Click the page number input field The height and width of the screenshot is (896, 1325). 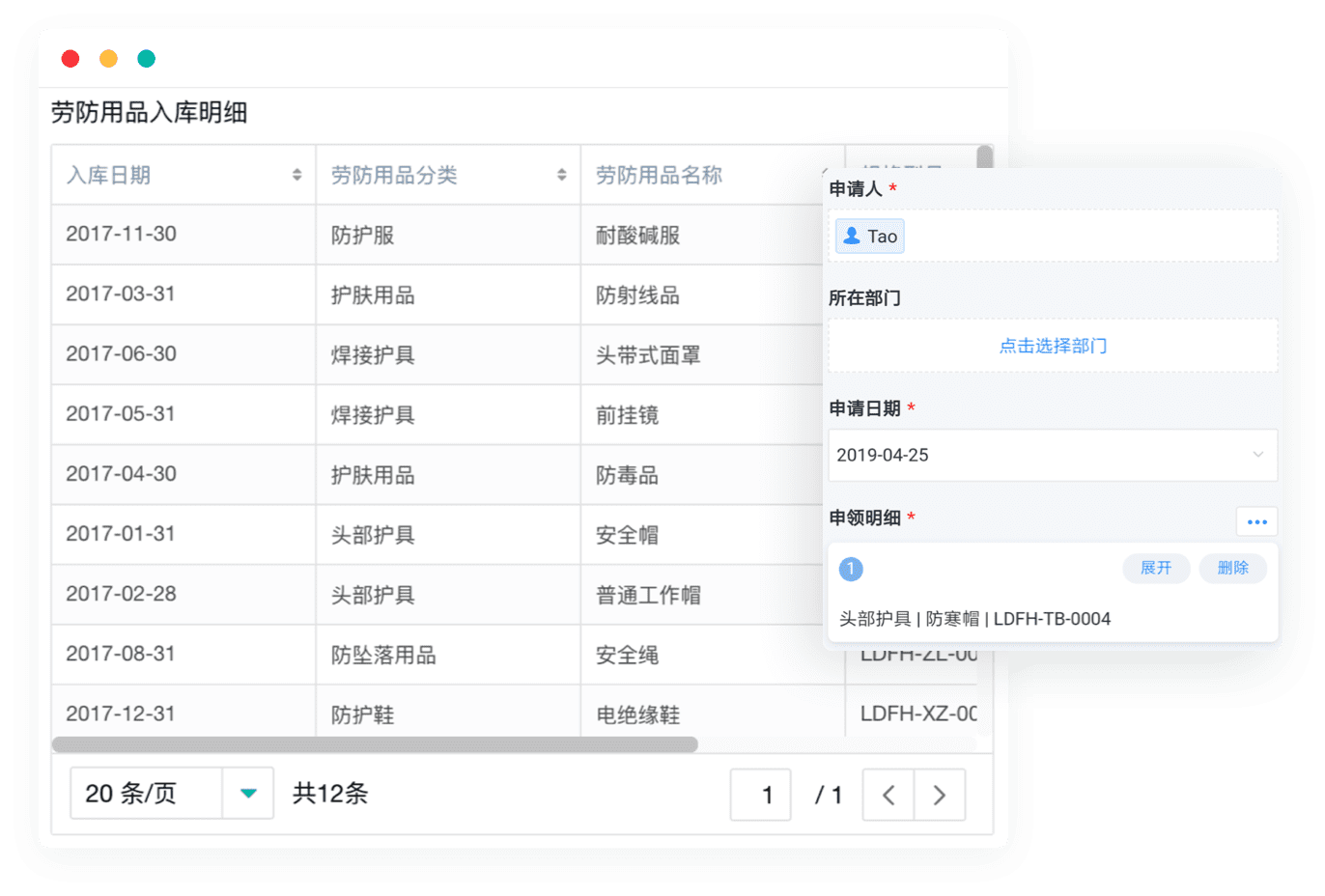[x=761, y=795]
